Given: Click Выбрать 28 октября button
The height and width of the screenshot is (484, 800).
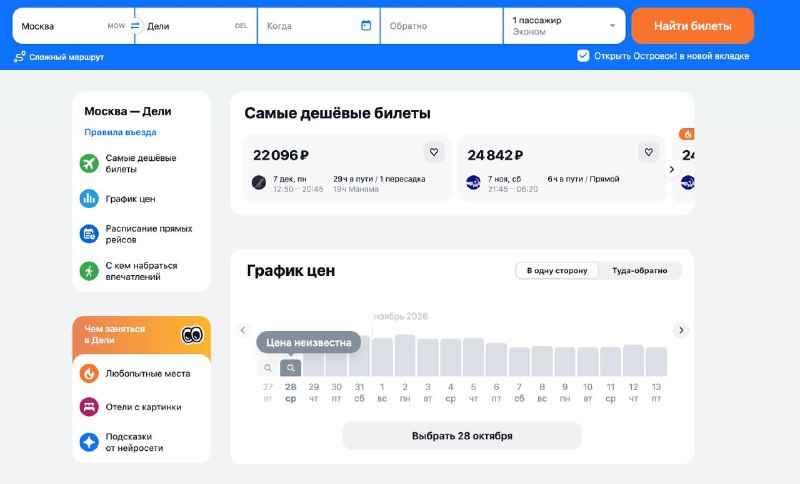Looking at the screenshot, I should tap(462, 436).
